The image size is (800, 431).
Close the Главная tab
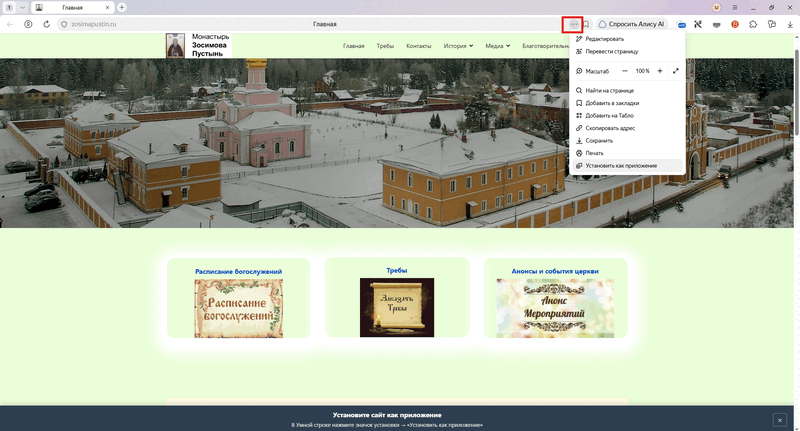(x=108, y=8)
